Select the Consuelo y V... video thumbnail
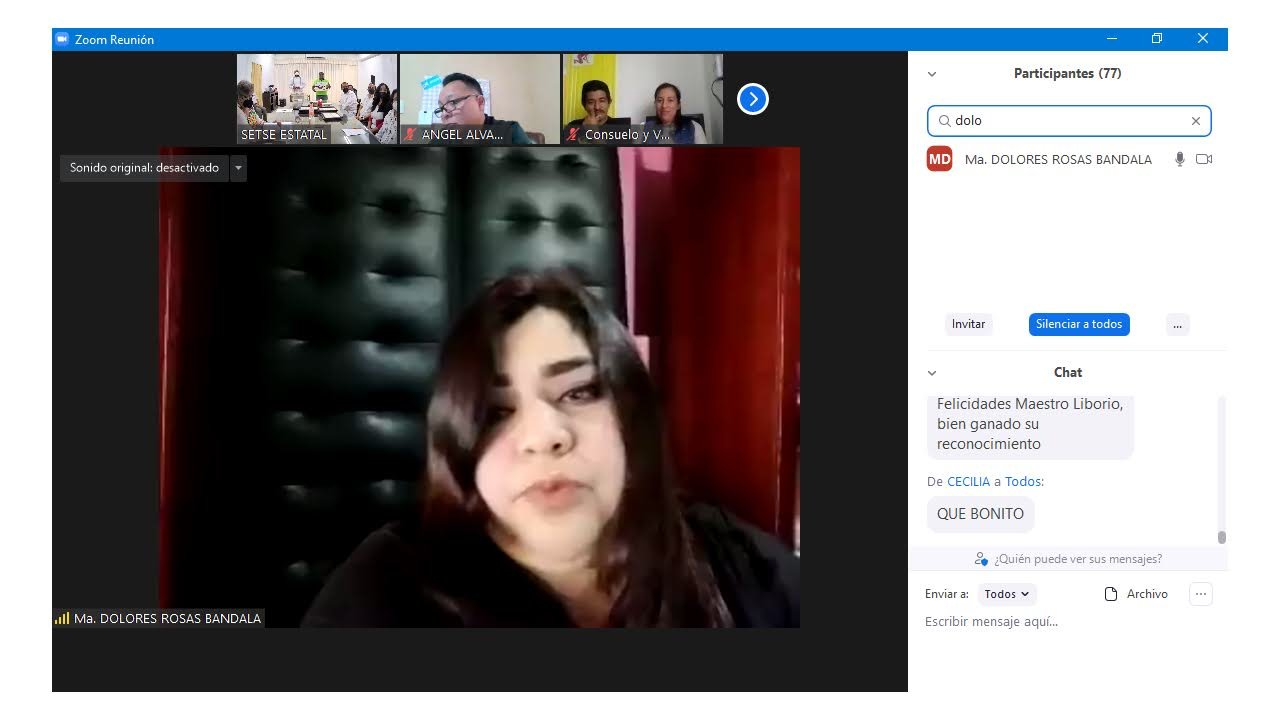The width and height of the screenshot is (1280, 720). [642, 99]
